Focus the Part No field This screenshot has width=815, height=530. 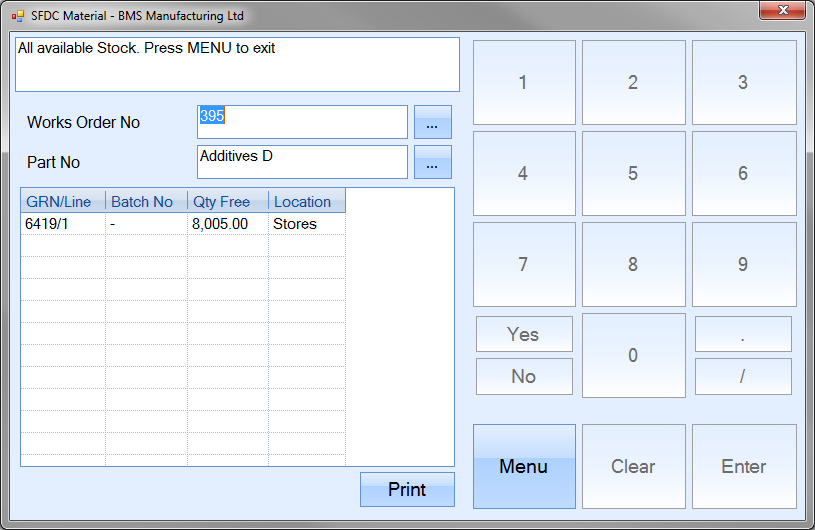(302, 162)
